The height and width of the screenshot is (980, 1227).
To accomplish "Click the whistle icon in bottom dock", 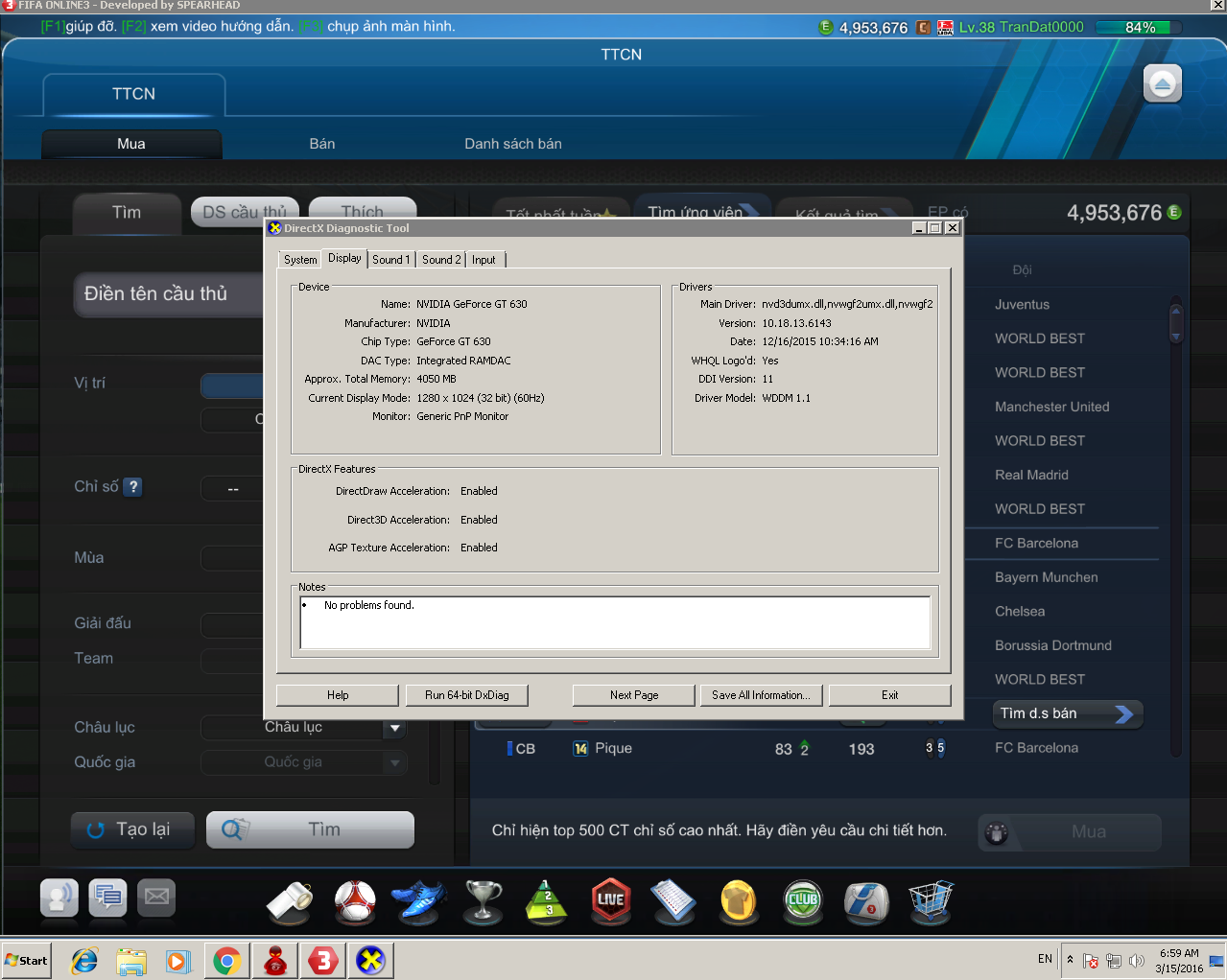I will click(x=290, y=901).
